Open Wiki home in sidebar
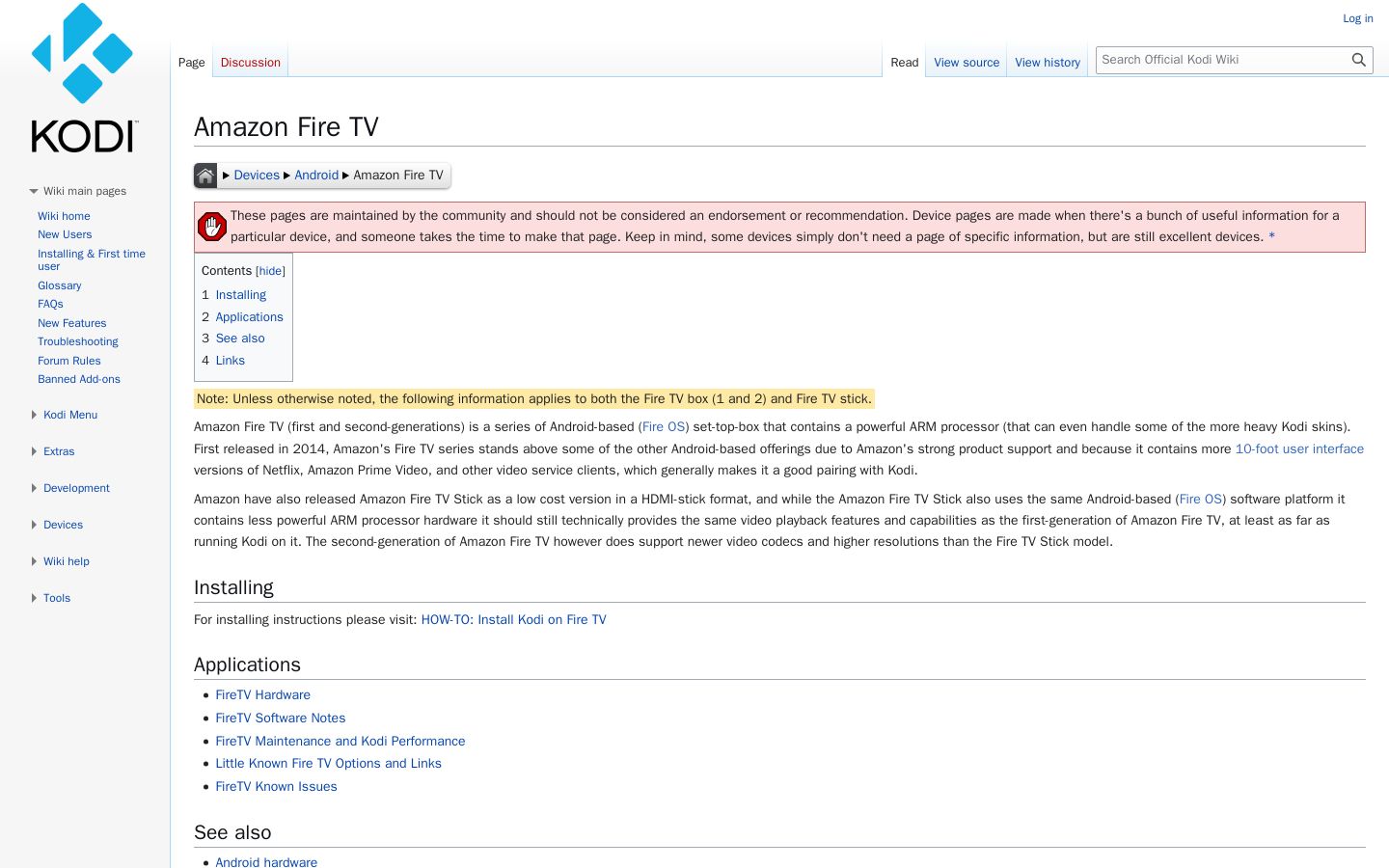This screenshot has width=1389, height=868. click(64, 216)
